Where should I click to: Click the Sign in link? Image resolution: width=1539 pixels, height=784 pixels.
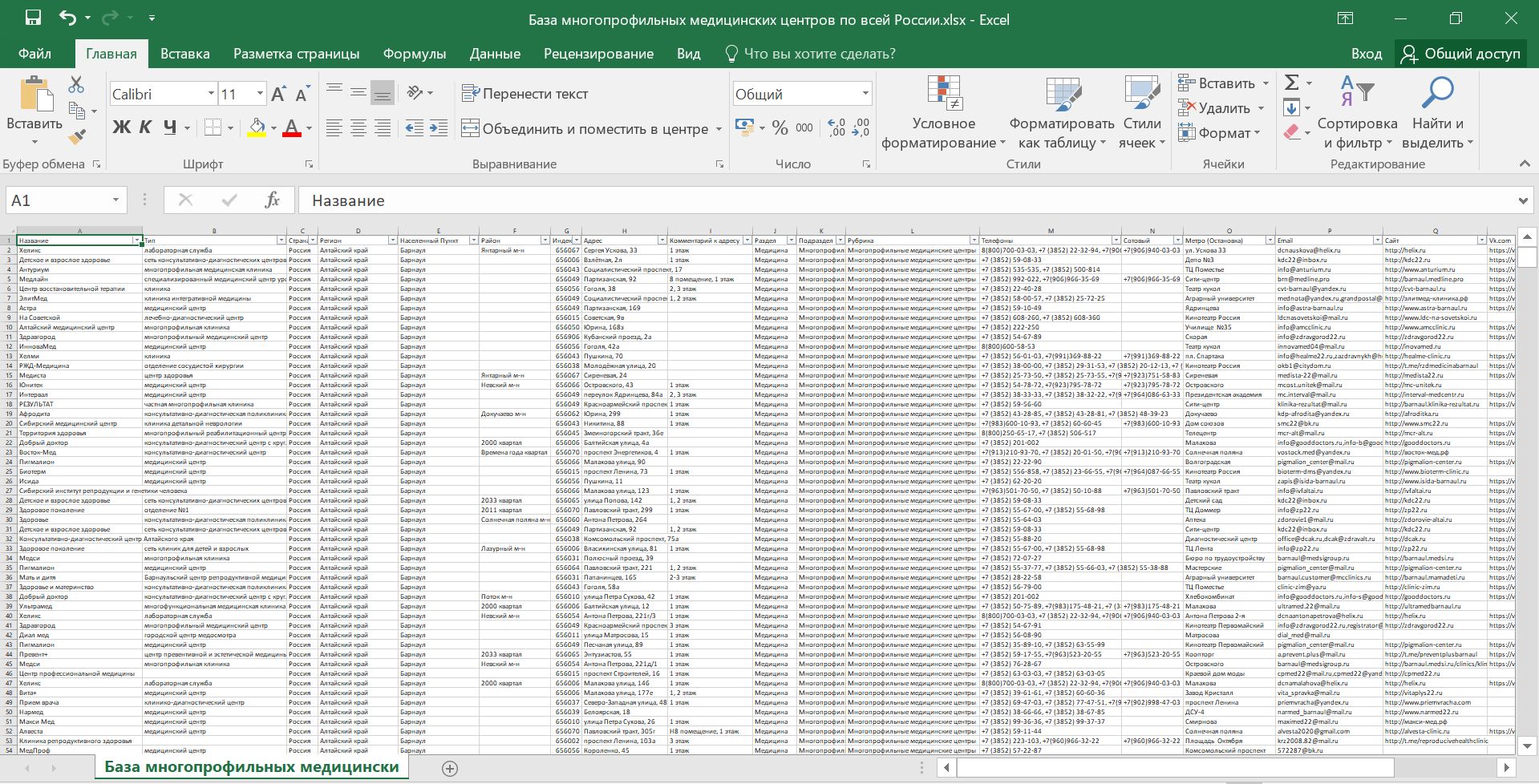[x=1366, y=54]
